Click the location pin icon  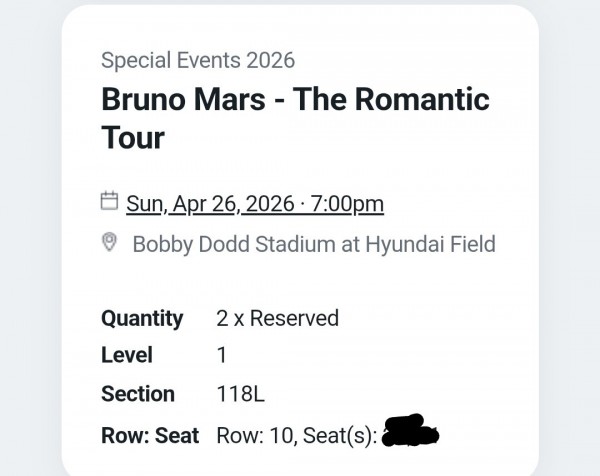[x=110, y=243]
